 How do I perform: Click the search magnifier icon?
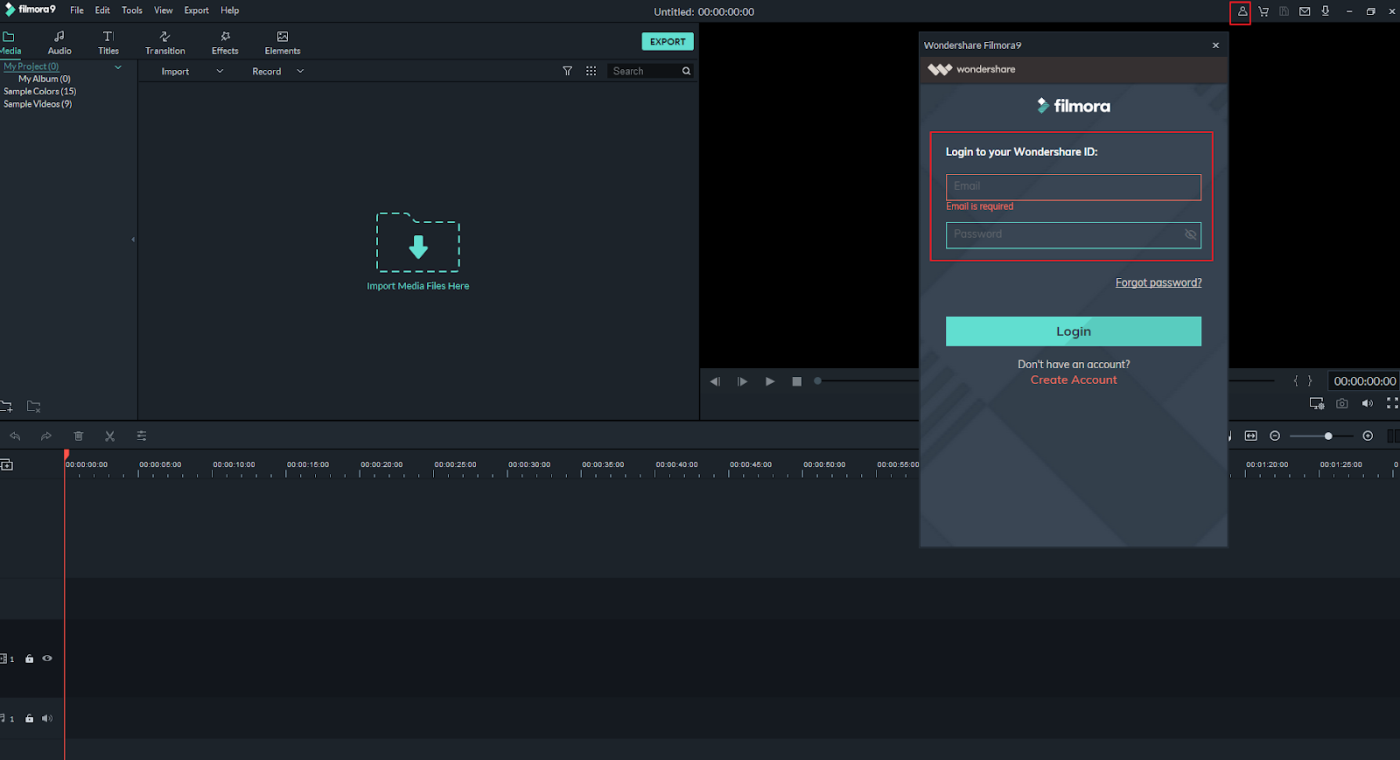click(x=686, y=71)
